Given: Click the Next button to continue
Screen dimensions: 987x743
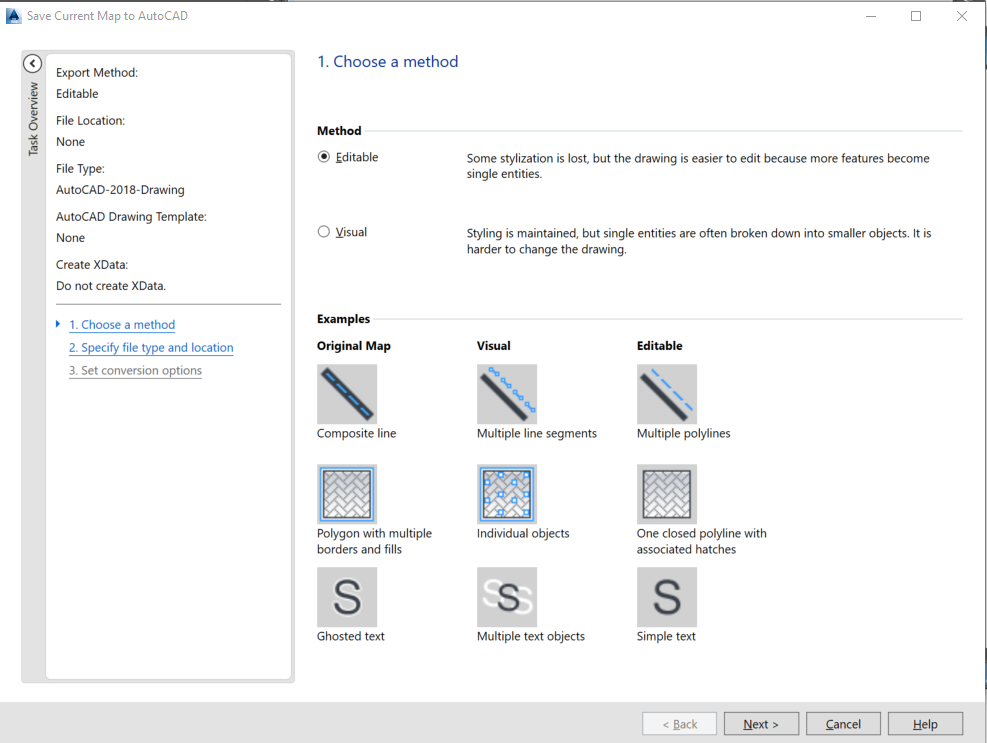Looking at the screenshot, I should click(761, 723).
